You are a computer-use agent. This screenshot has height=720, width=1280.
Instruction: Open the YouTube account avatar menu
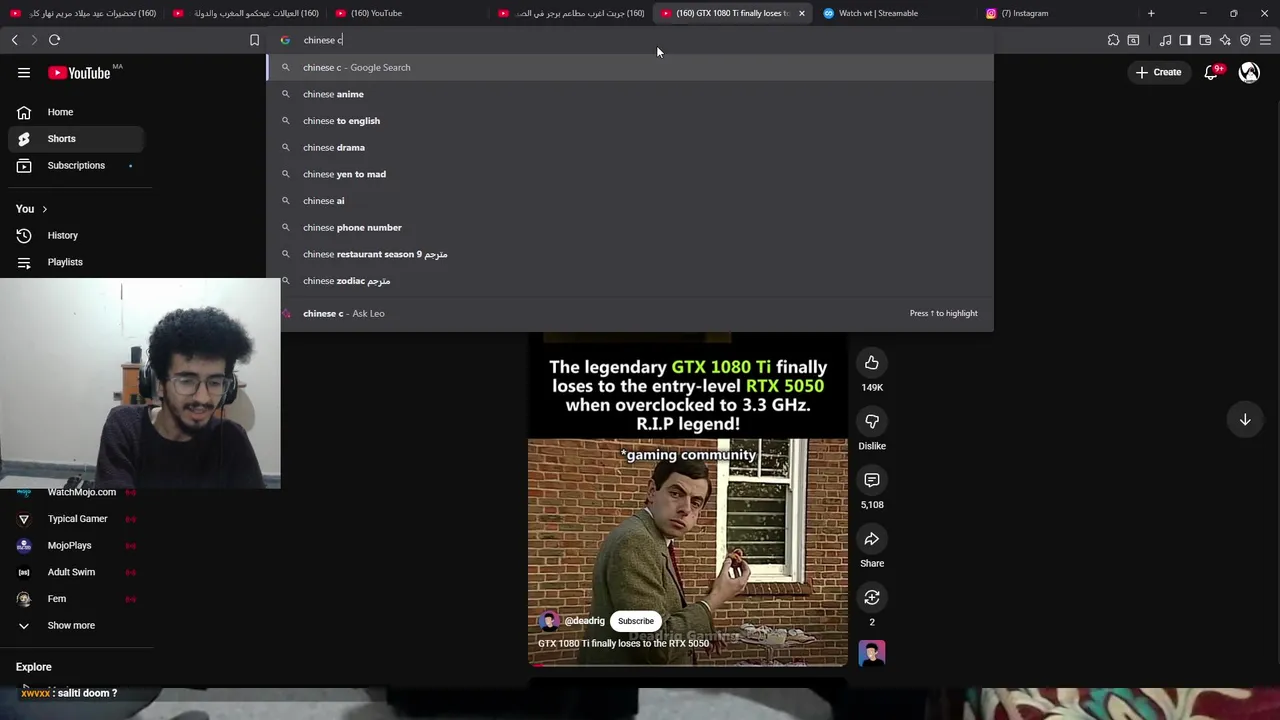(x=1249, y=72)
